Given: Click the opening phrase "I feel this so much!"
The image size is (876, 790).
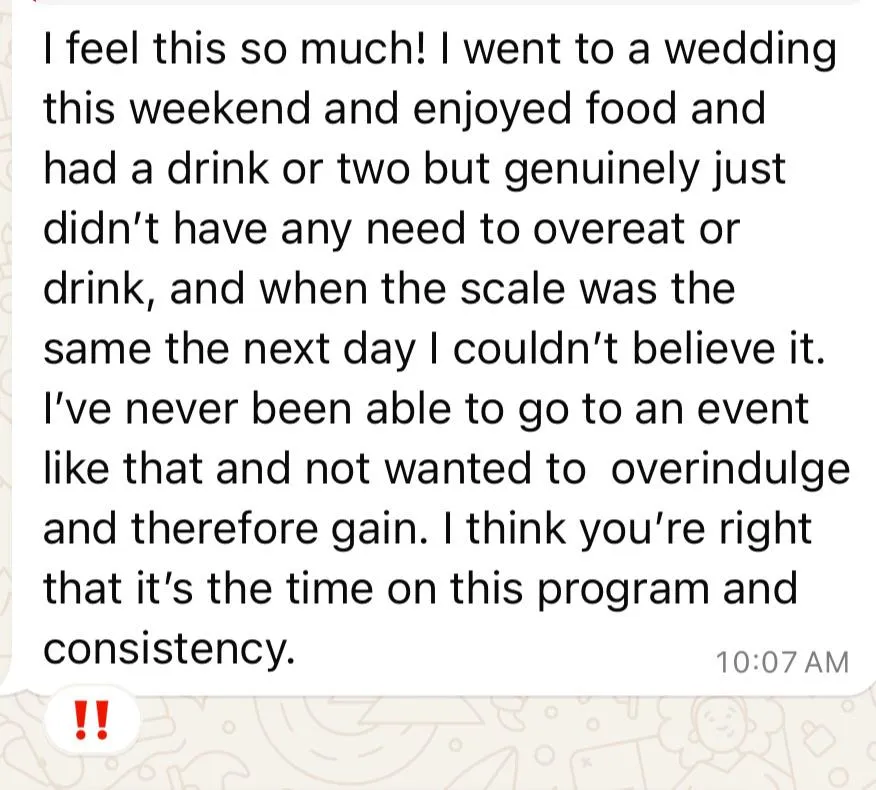Looking at the screenshot, I should 234,47.
